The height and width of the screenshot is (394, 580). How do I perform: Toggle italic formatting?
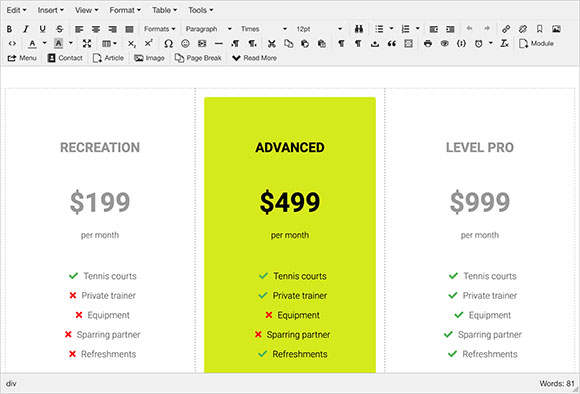point(26,29)
